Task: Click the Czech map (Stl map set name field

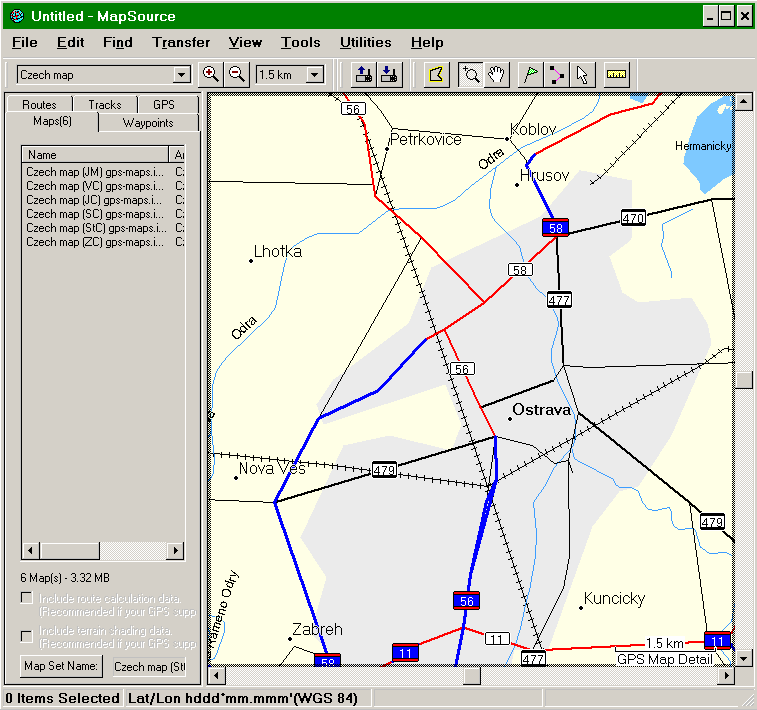Action: point(149,667)
